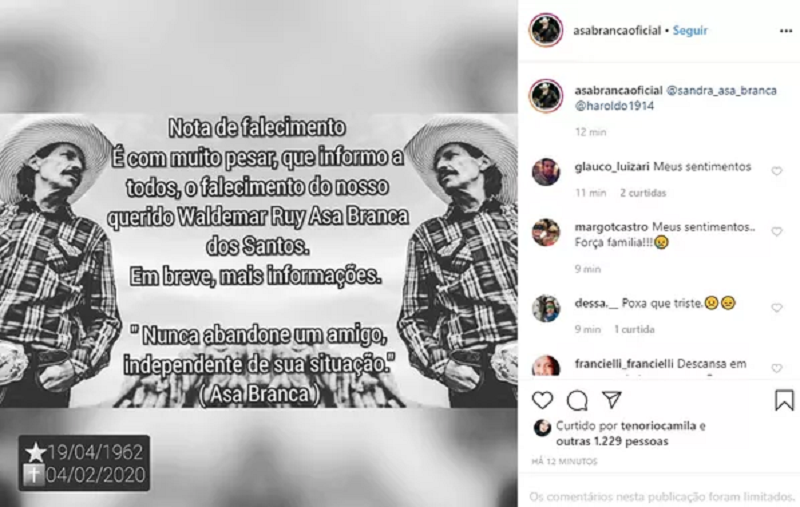800x507 pixels.
Task: Click the death notice post image
Action: [259, 254]
